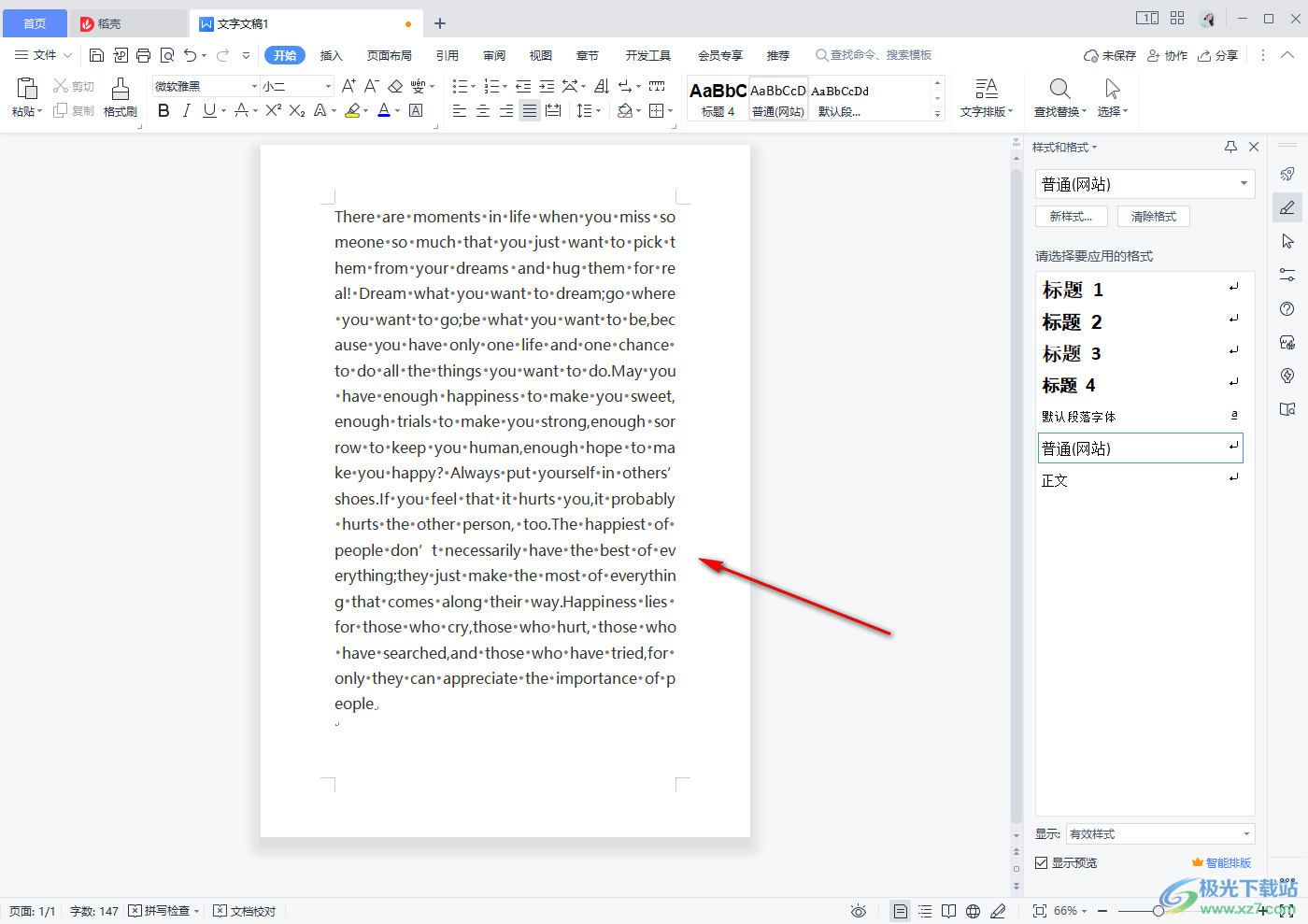
Task: Click the 新样式... button
Action: [1072, 217]
